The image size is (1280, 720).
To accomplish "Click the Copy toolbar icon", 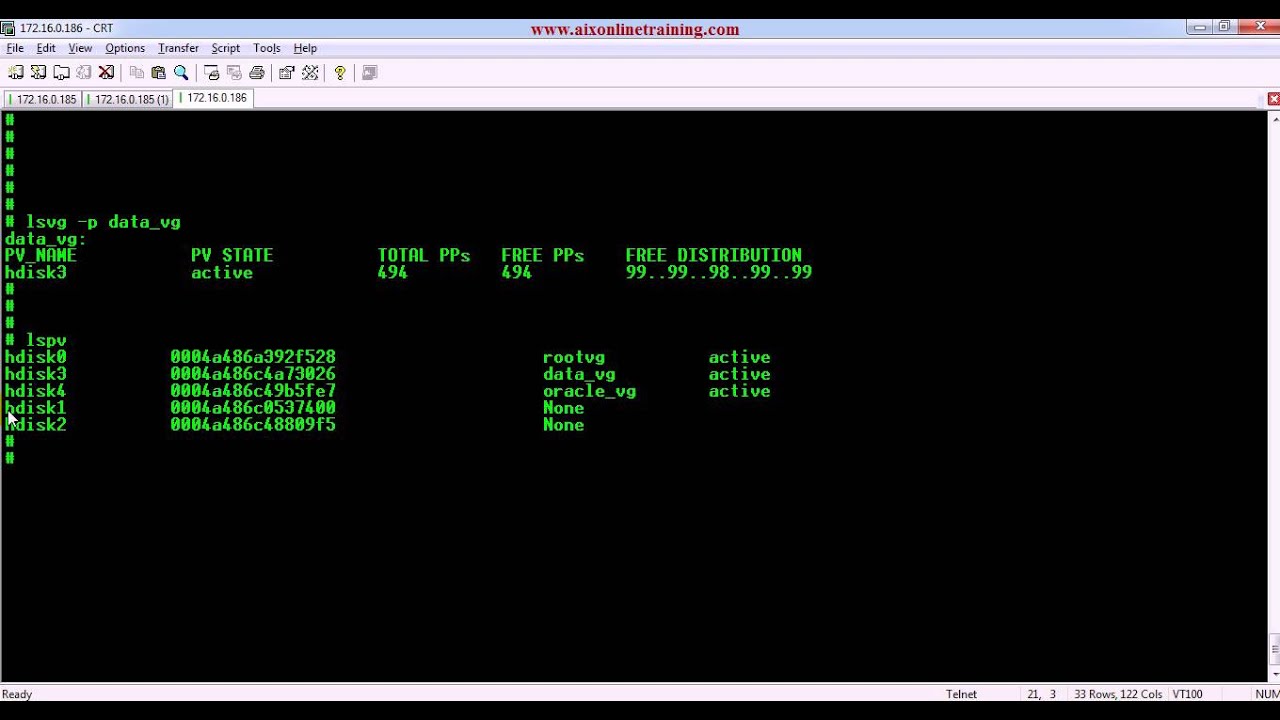I will pyautogui.click(x=136, y=73).
